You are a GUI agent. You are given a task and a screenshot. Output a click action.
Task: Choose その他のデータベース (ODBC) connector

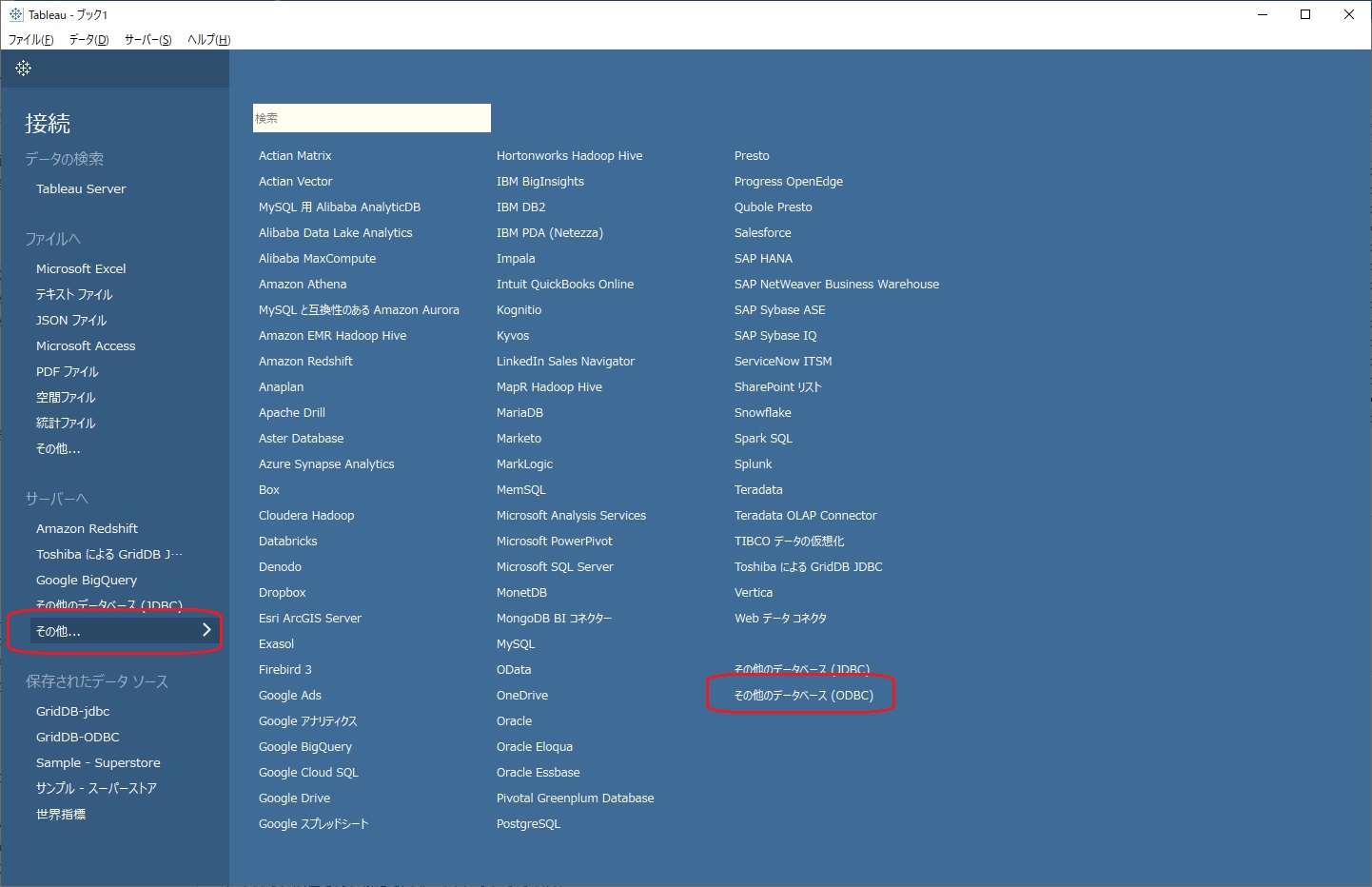(x=804, y=696)
